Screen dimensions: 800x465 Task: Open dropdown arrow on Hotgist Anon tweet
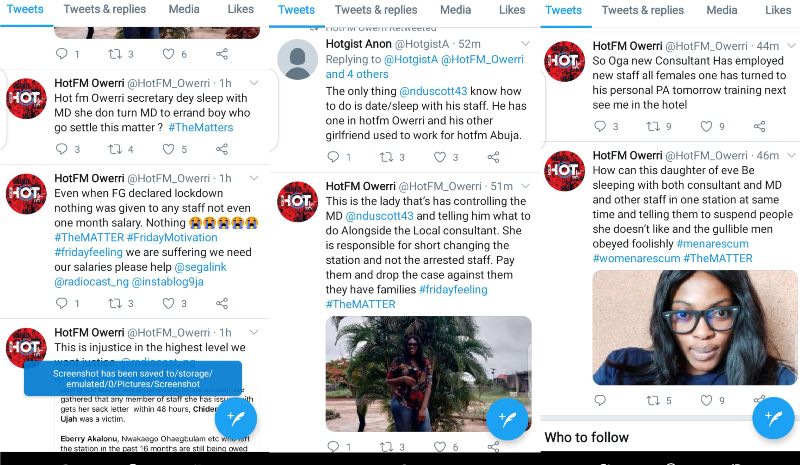pos(524,44)
